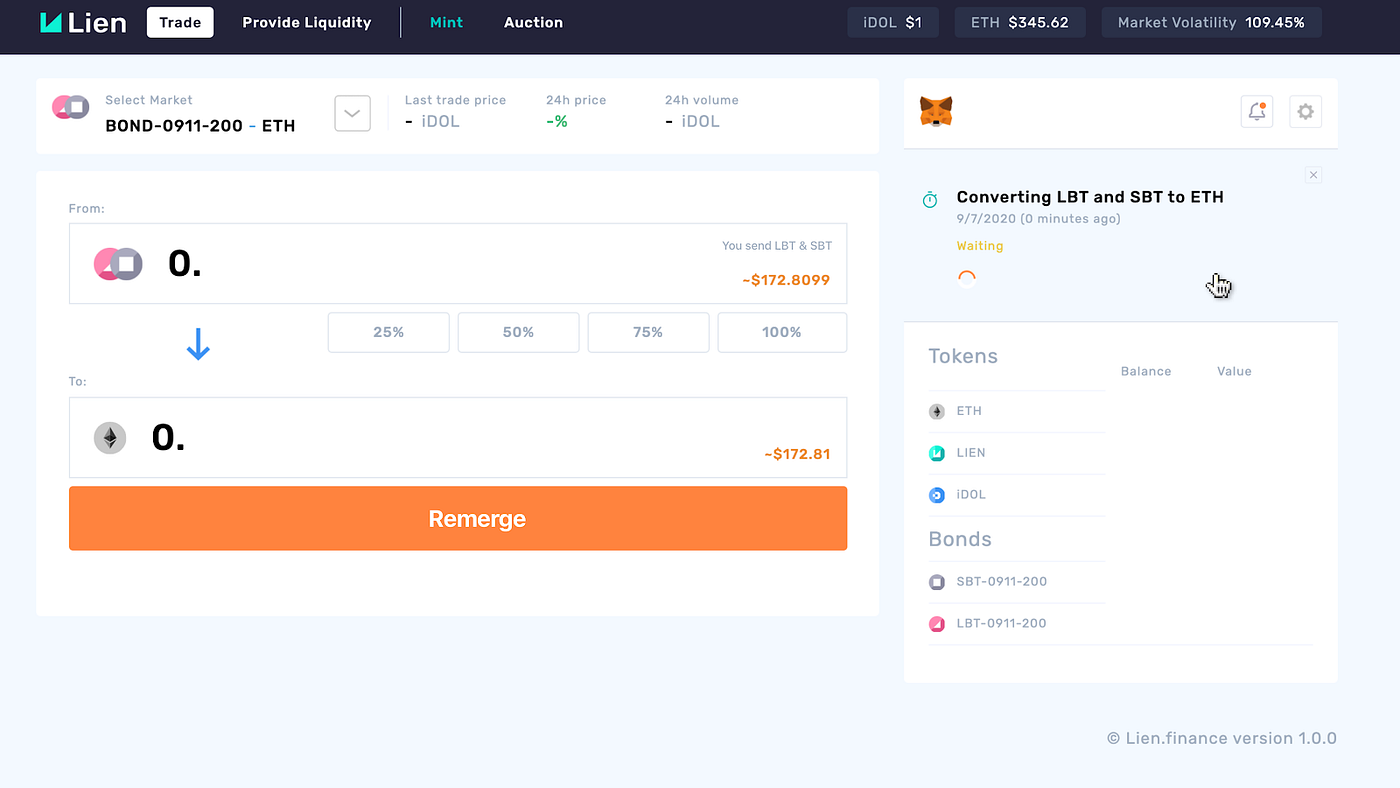Image resolution: width=1400 pixels, height=788 pixels.
Task: Click the ETH icon in To field
Action: click(x=110, y=437)
